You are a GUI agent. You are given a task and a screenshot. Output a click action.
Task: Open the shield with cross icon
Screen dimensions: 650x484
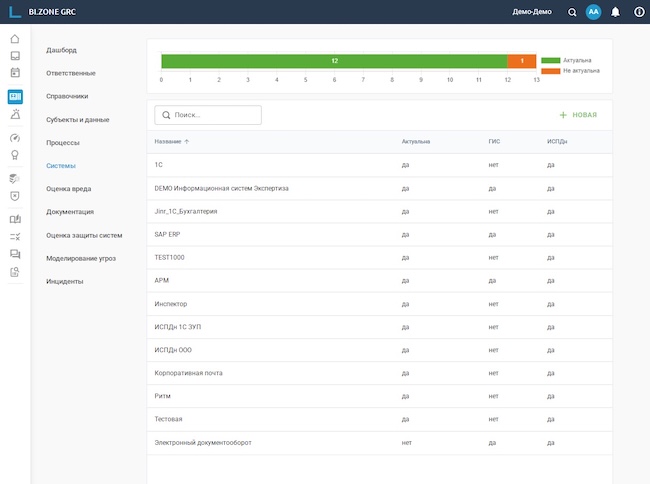(x=15, y=196)
